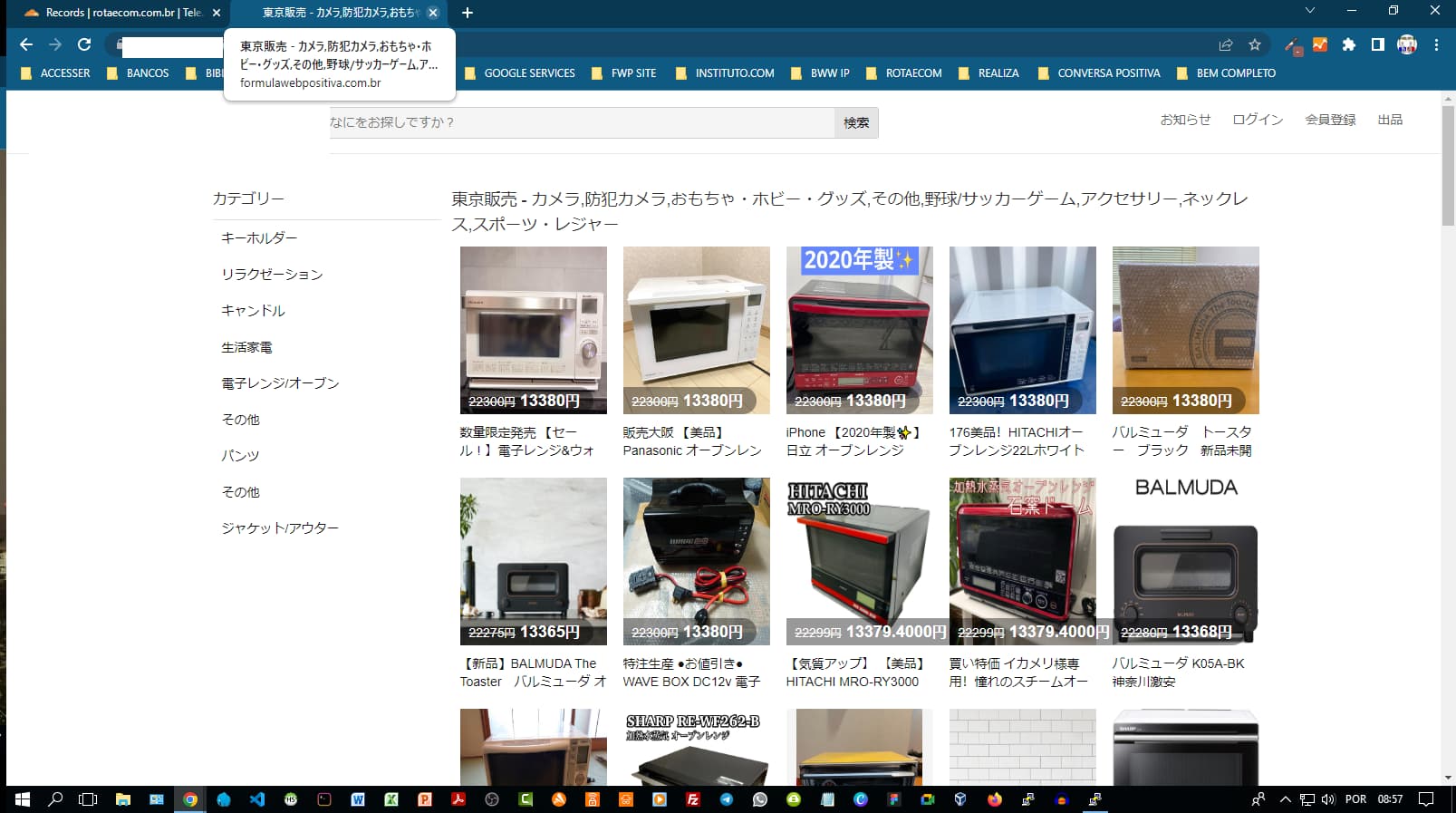Close the Records rotaecom tab
Screen dimensions: 1456x813
click(x=217, y=13)
